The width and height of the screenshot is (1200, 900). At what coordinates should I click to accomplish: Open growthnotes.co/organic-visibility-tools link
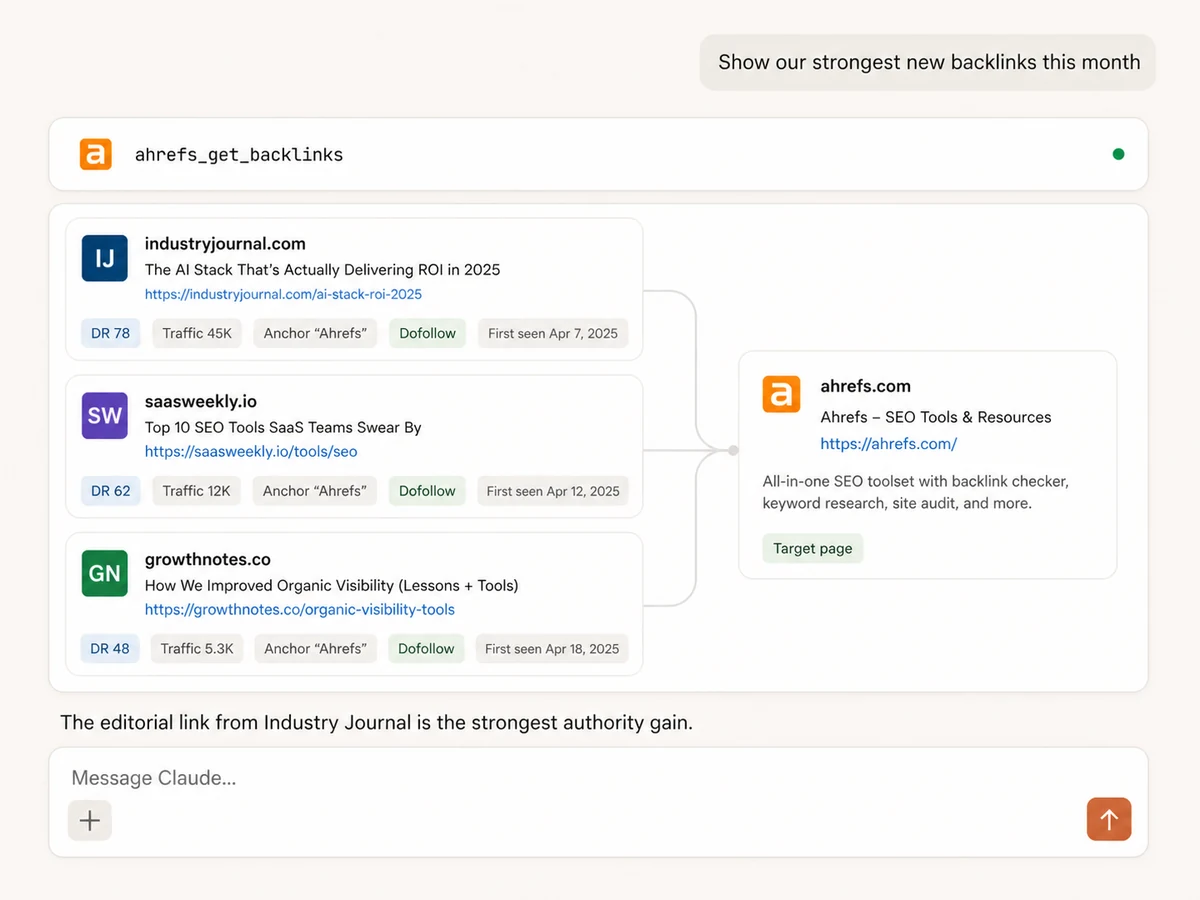coord(300,609)
